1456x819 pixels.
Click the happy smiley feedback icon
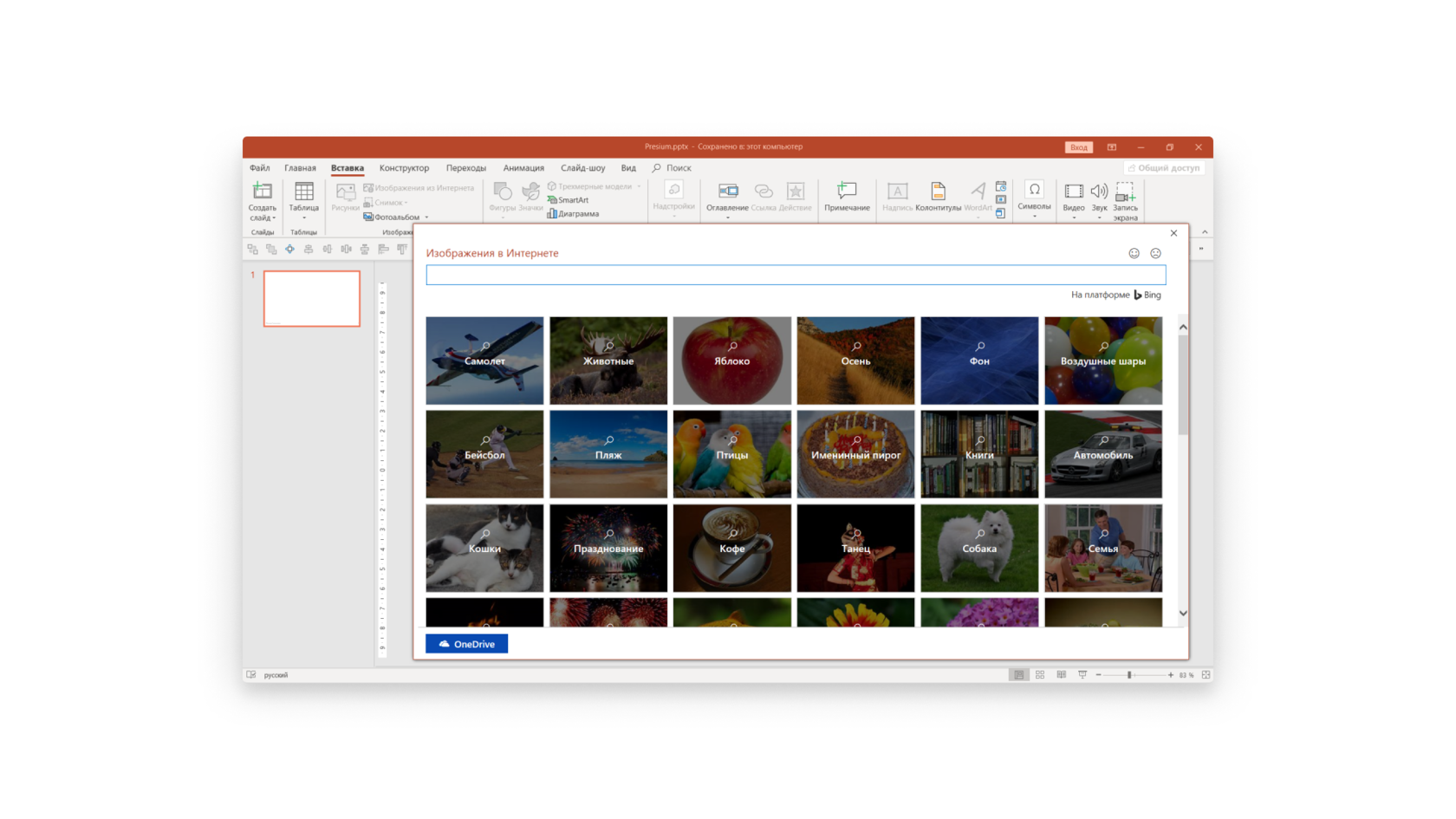[x=1134, y=253]
